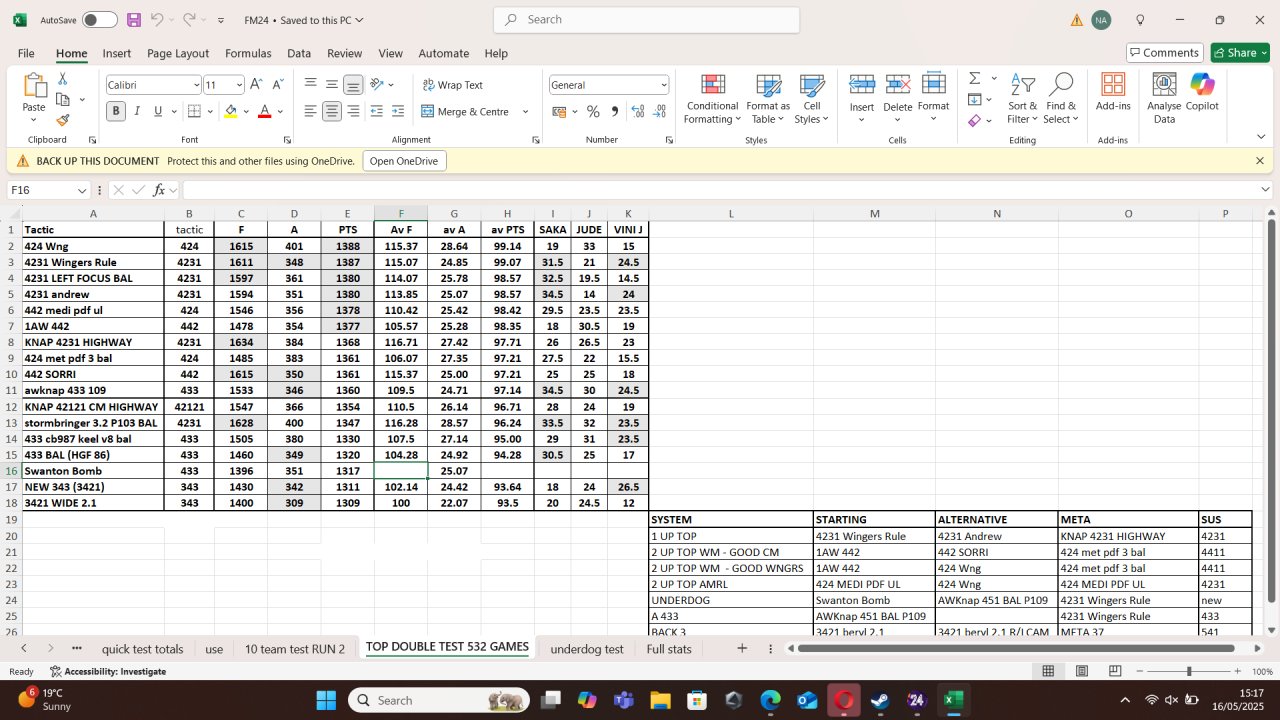Open the Add-ins icon
Image resolution: width=1280 pixels, height=720 pixels.
click(1113, 86)
